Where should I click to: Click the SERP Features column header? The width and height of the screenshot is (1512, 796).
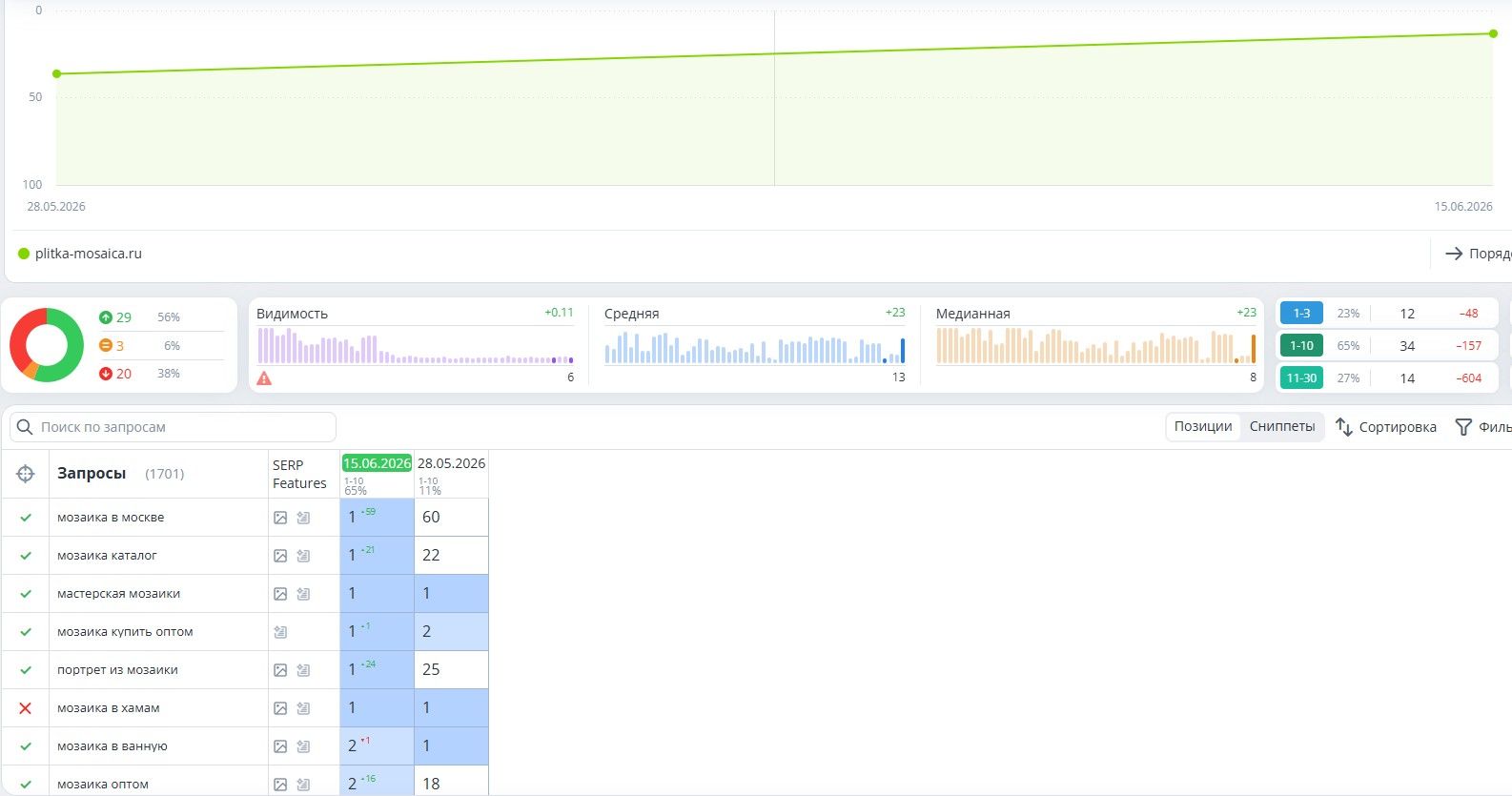coord(299,474)
